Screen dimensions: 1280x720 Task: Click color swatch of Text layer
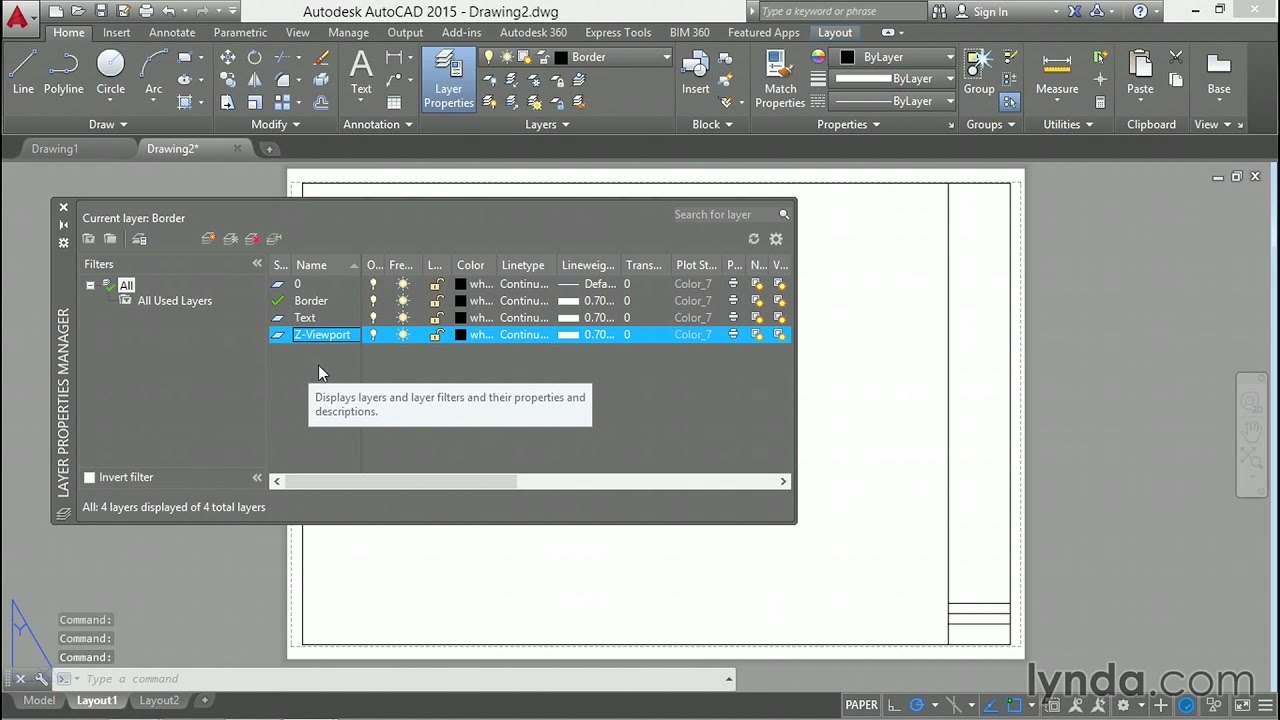[461, 318]
